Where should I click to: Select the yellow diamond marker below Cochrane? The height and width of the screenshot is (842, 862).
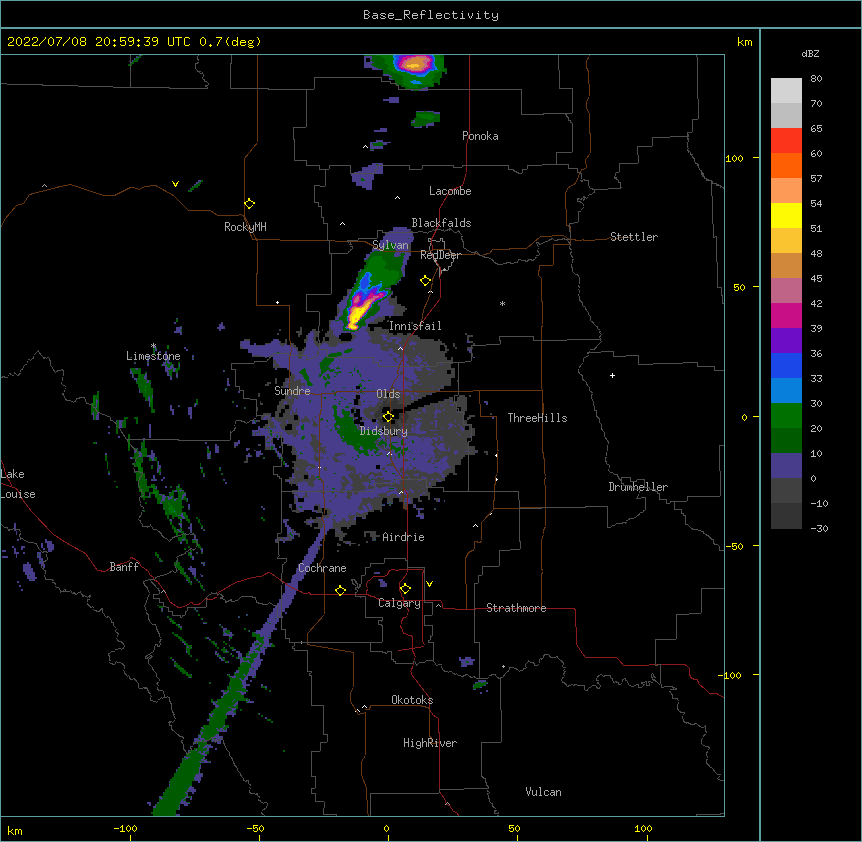click(x=340, y=590)
